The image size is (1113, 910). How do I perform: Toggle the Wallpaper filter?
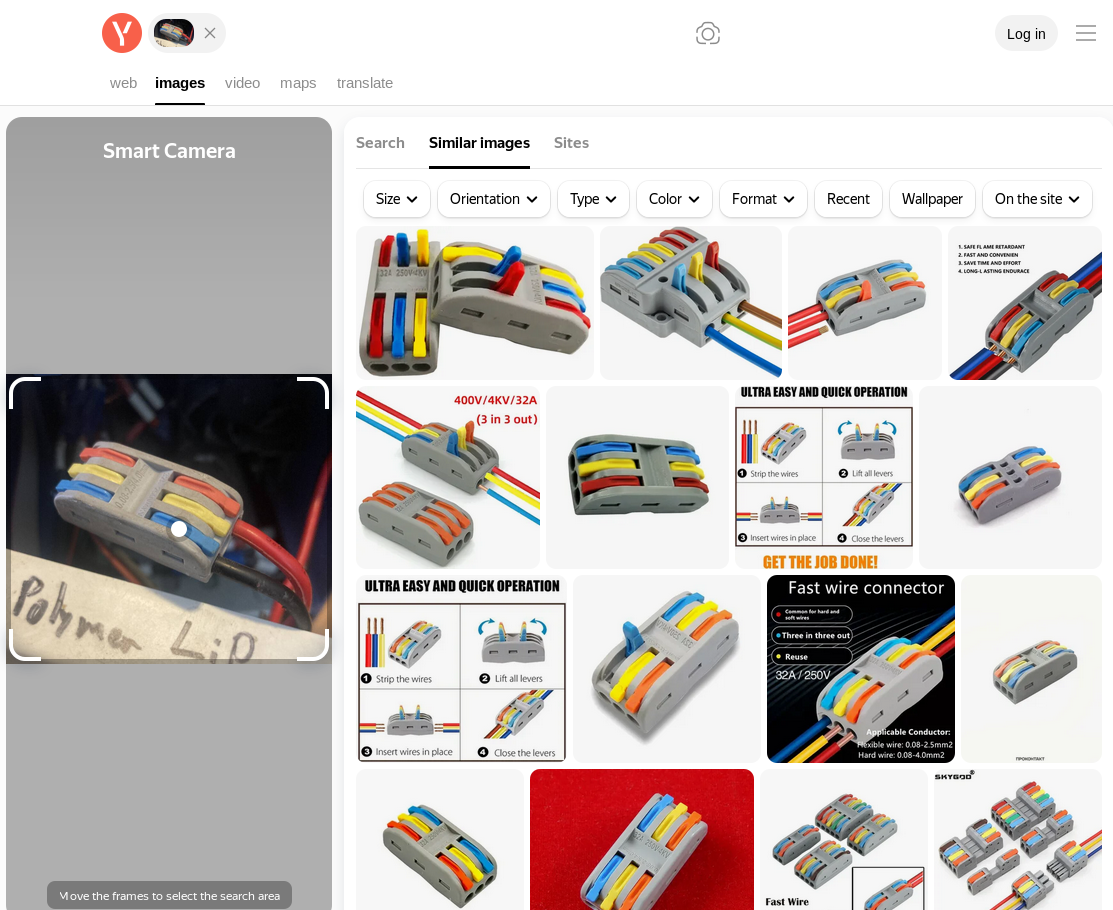(x=932, y=199)
